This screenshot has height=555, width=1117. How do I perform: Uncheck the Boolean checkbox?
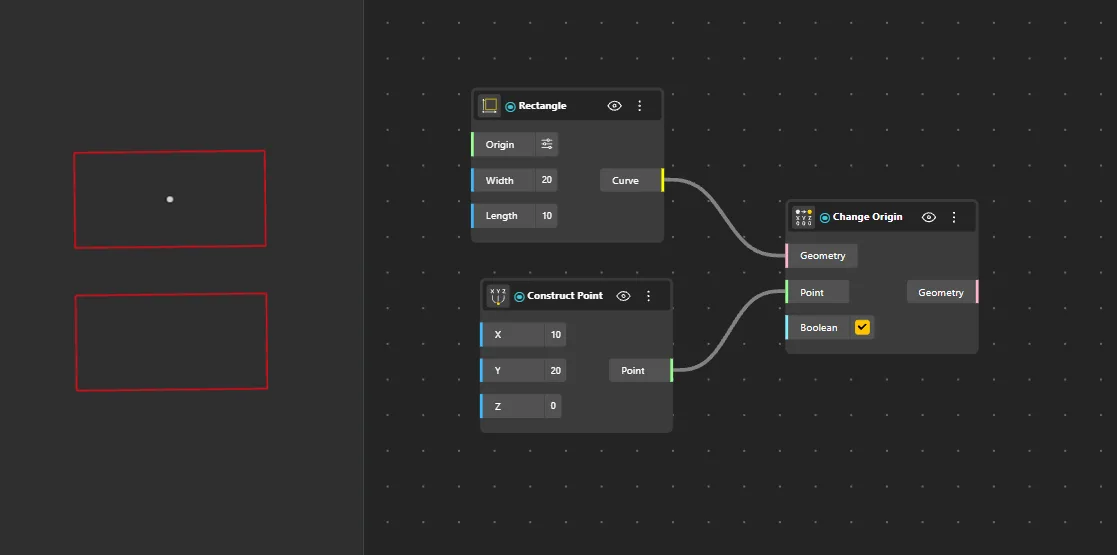click(x=863, y=328)
